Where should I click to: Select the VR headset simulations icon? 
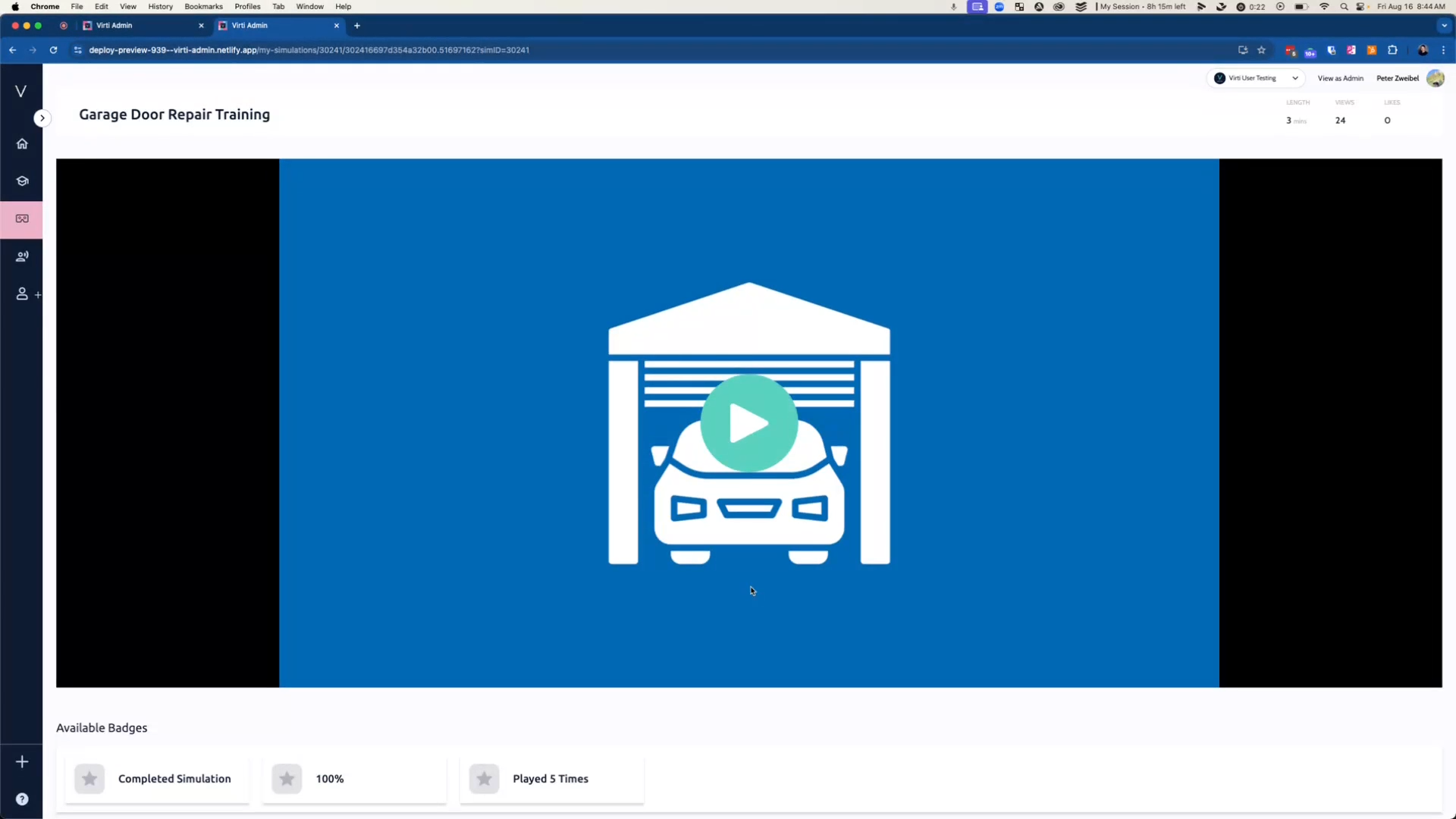click(22, 219)
